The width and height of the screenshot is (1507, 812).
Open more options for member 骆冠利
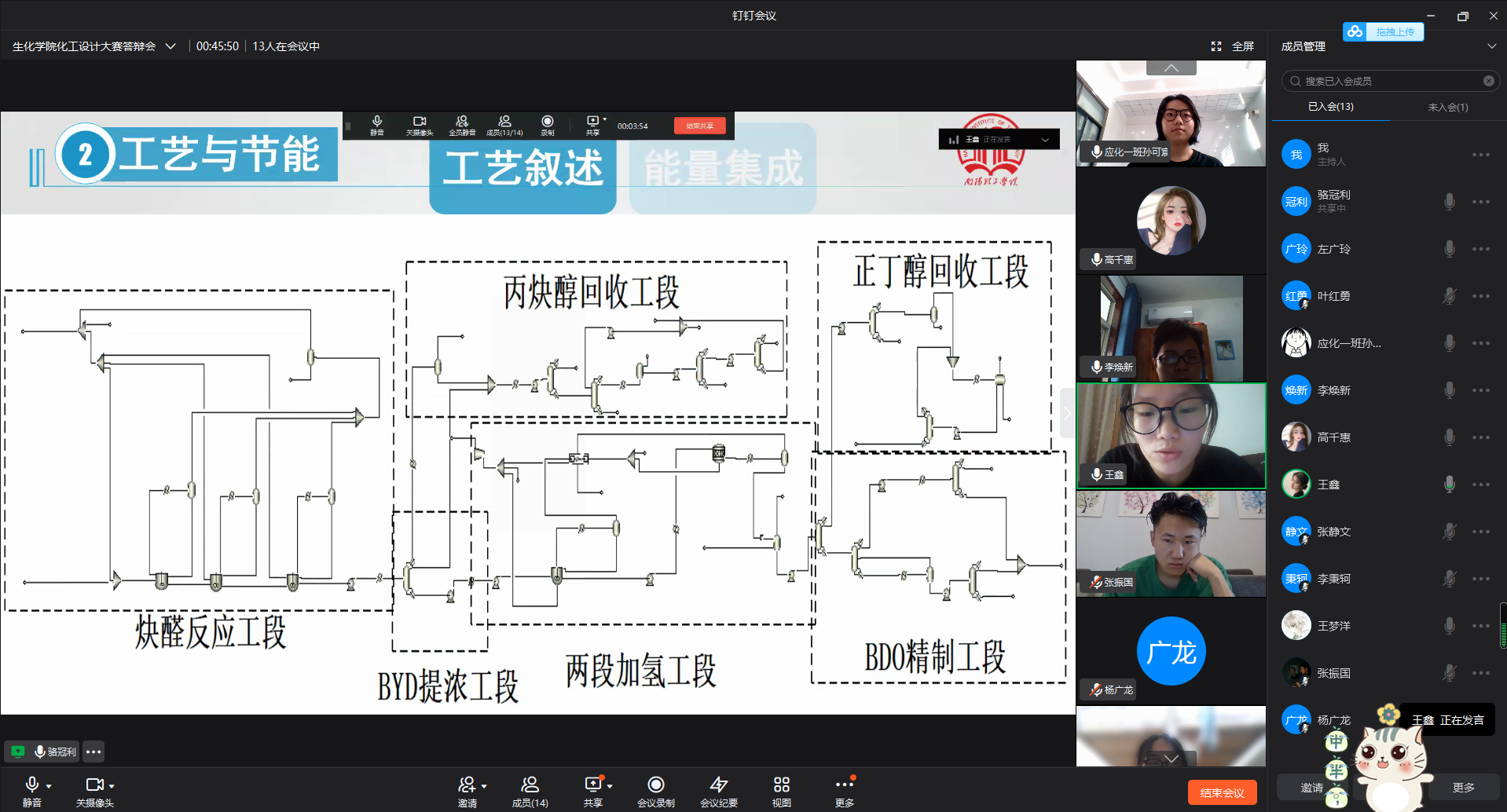[1481, 202]
